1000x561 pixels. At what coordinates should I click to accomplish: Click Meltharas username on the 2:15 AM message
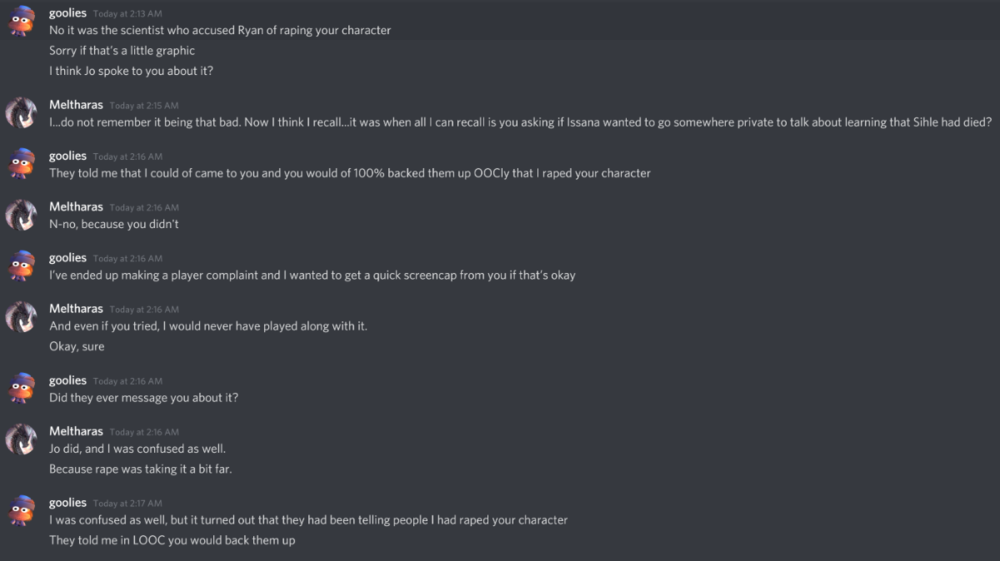pyautogui.click(x=76, y=105)
